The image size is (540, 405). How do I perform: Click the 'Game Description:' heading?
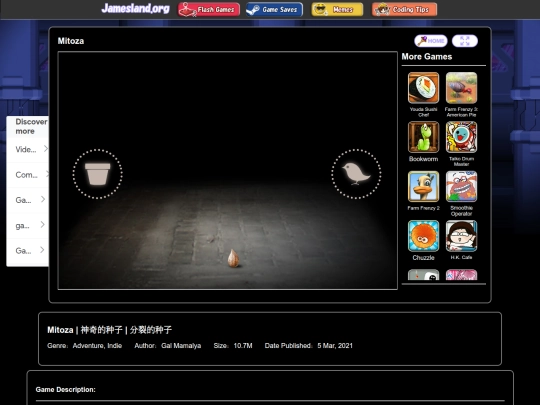[65, 390]
